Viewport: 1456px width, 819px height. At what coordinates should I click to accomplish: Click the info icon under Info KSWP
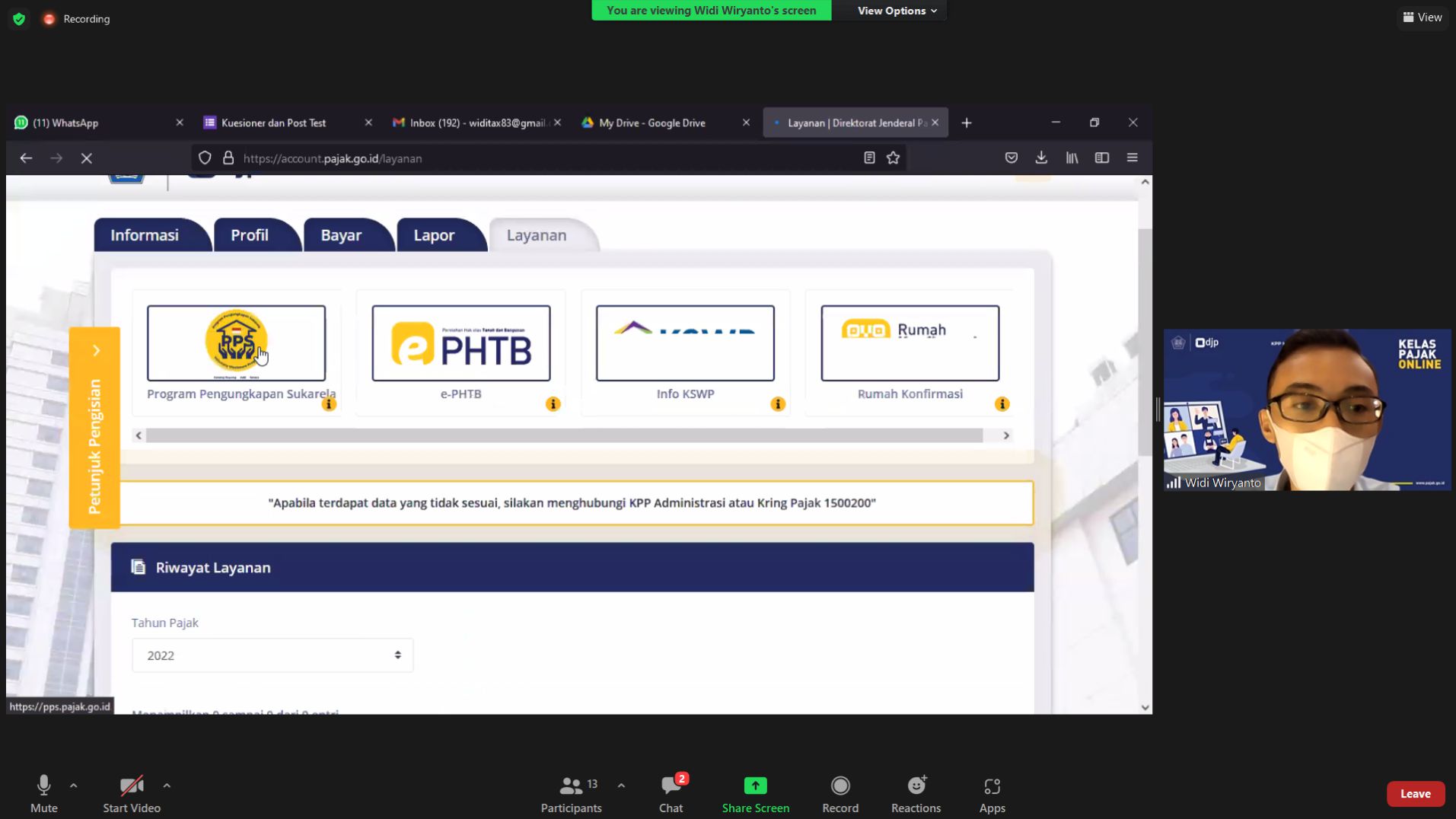777,404
